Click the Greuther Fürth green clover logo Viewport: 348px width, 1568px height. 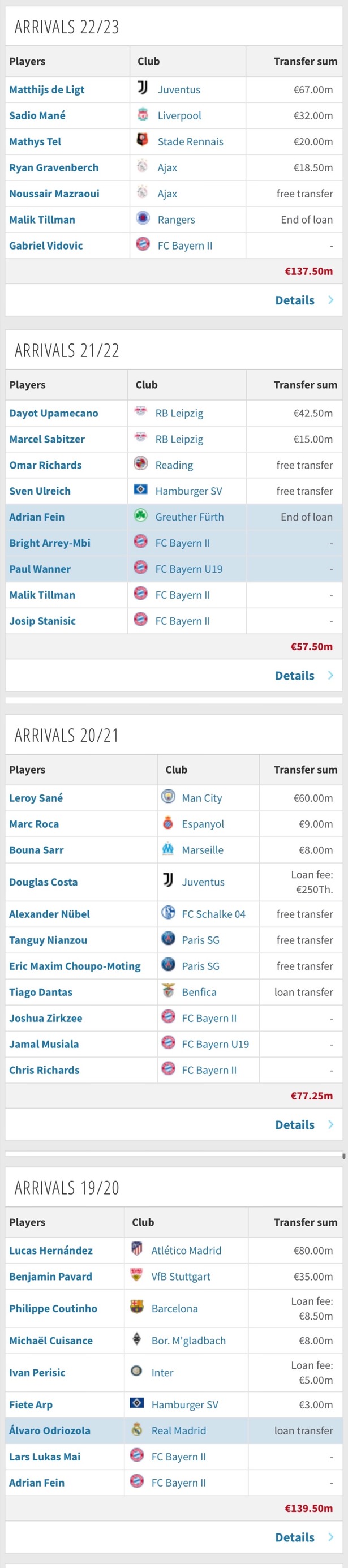140,516
